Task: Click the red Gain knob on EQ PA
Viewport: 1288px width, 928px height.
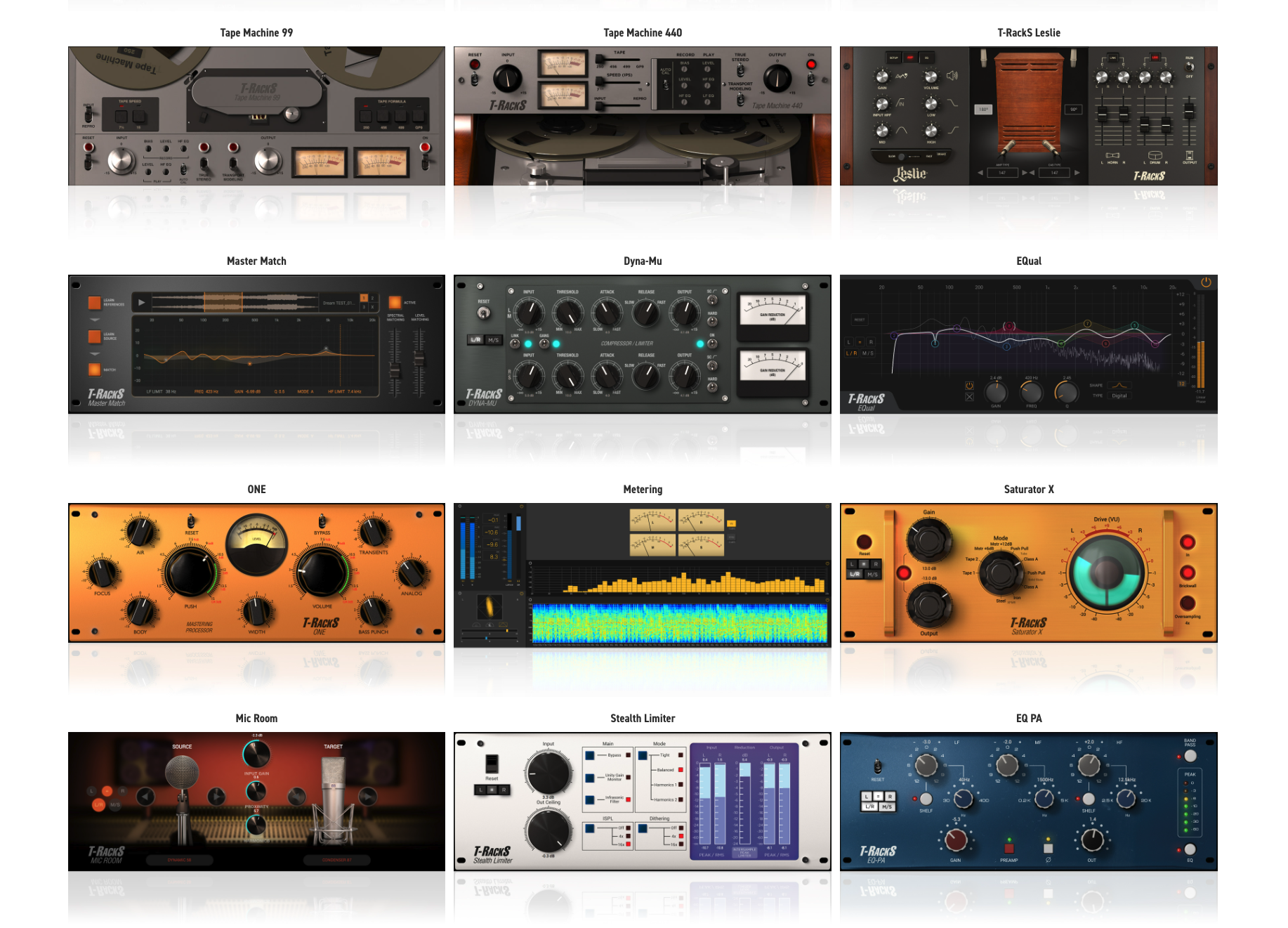Action: click(x=956, y=839)
